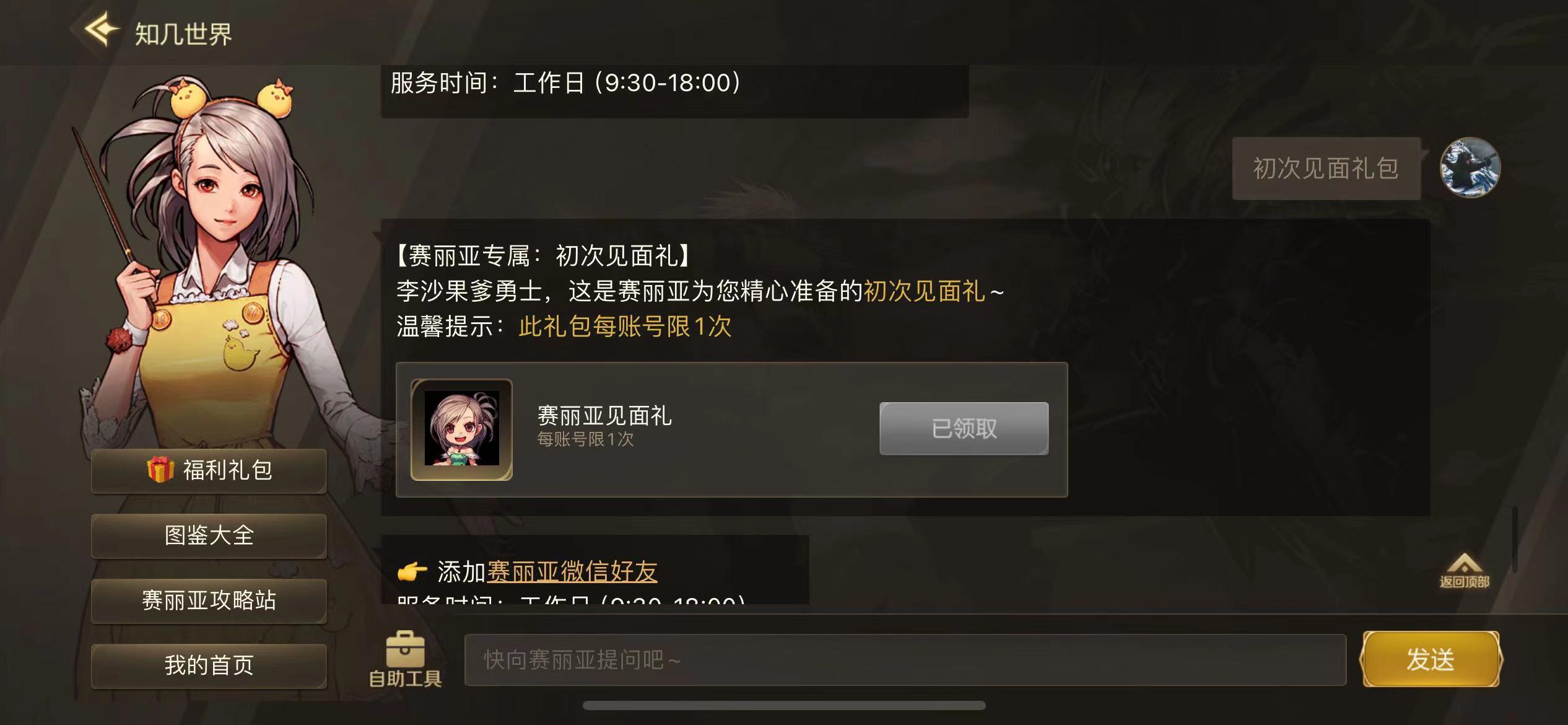Open the 自助工具 toolbox icon
1568x725 pixels.
point(405,649)
